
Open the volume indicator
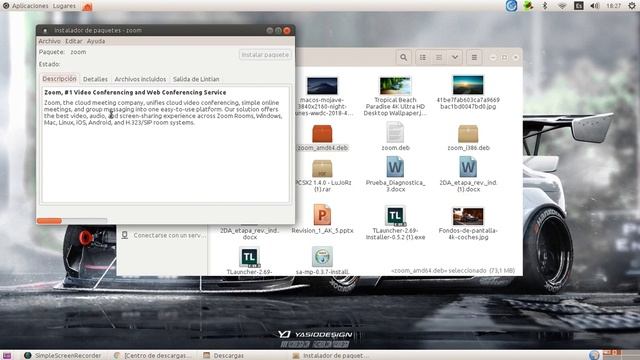point(595,6)
